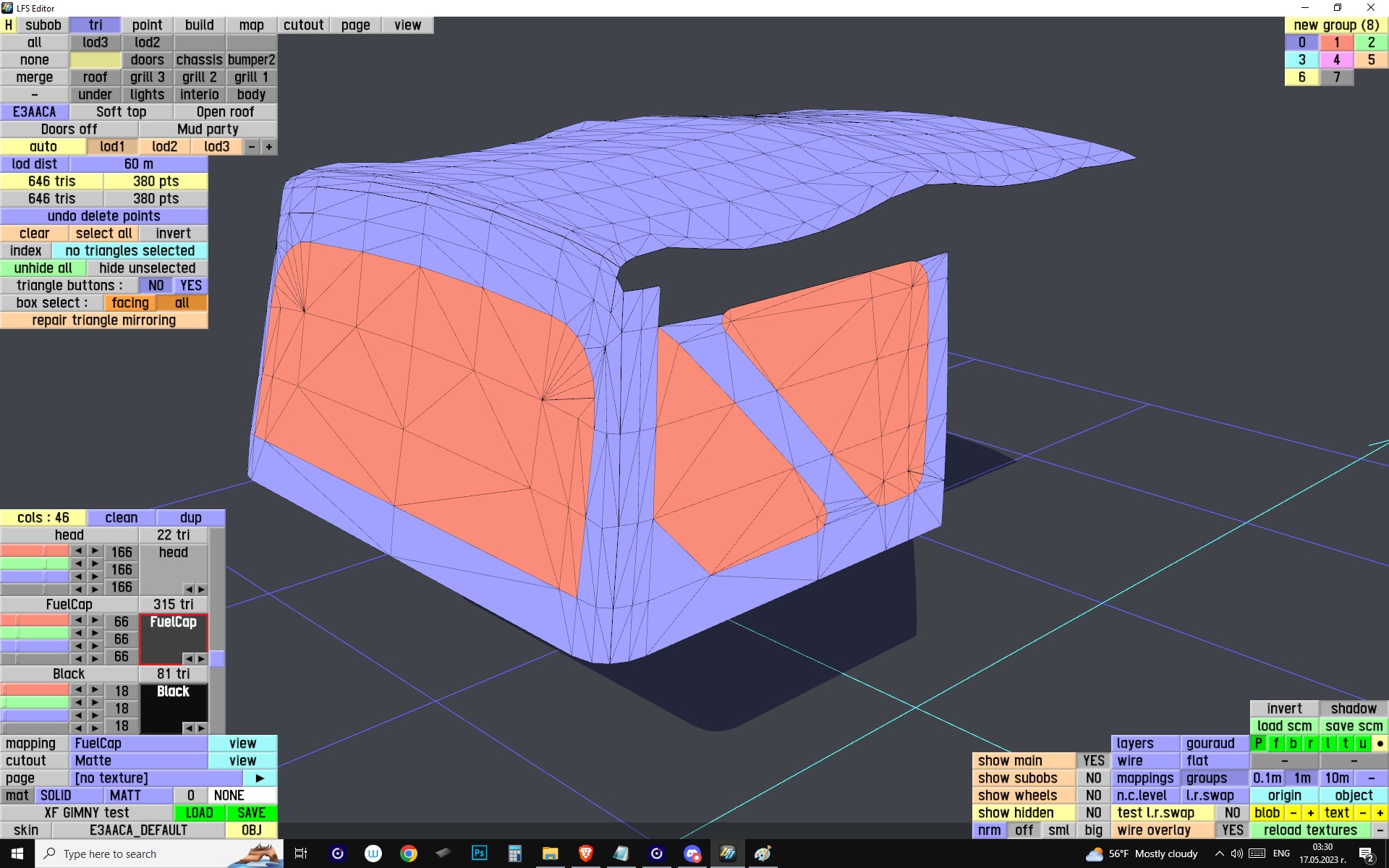Click the plus next to blob
Image resolution: width=1389 pixels, height=868 pixels.
(x=1310, y=813)
